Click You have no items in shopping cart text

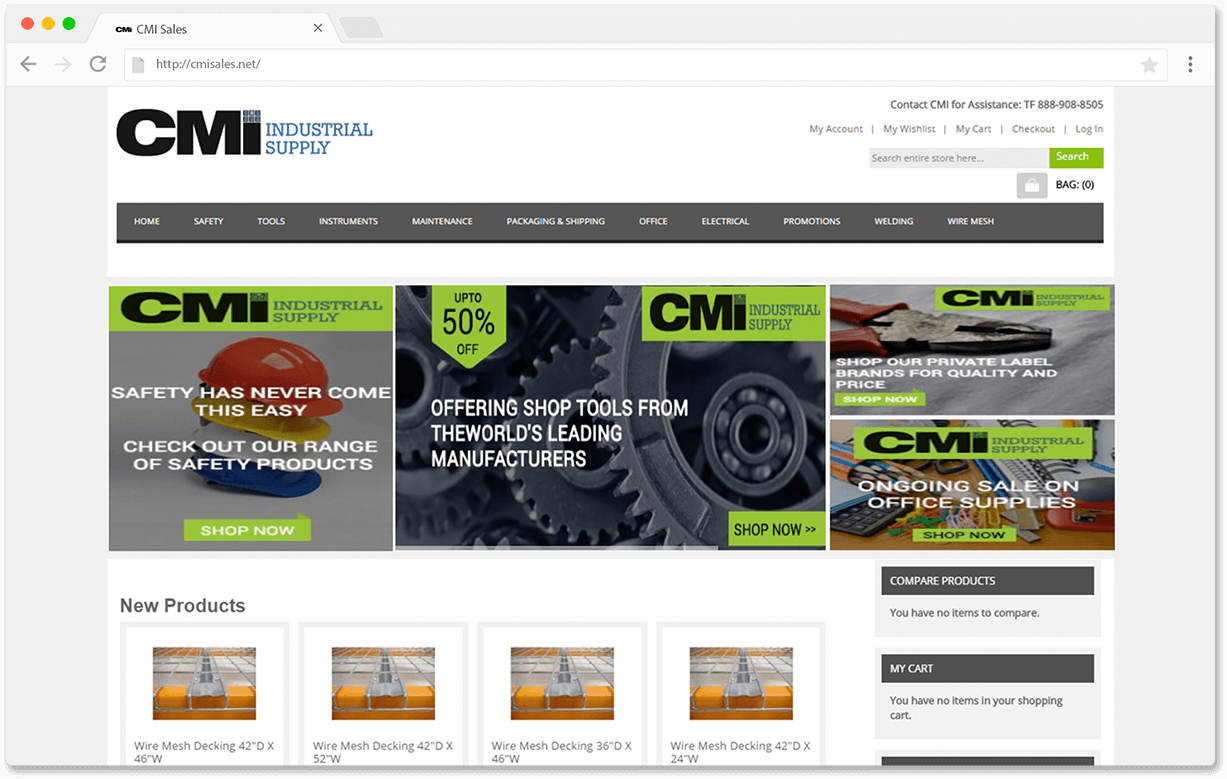coord(976,708)
